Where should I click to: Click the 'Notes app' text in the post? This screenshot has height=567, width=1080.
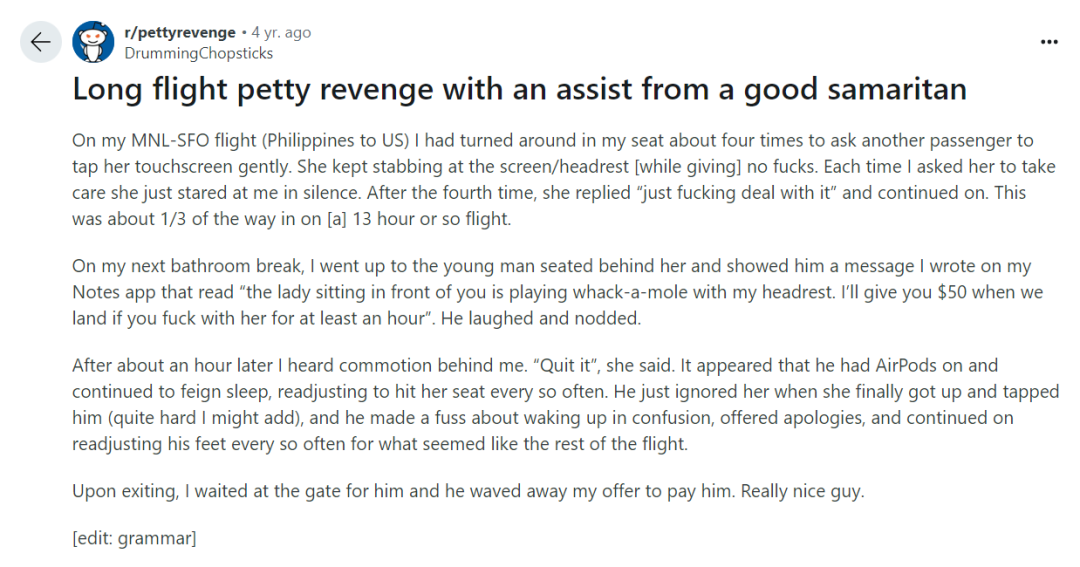point(114,292)
